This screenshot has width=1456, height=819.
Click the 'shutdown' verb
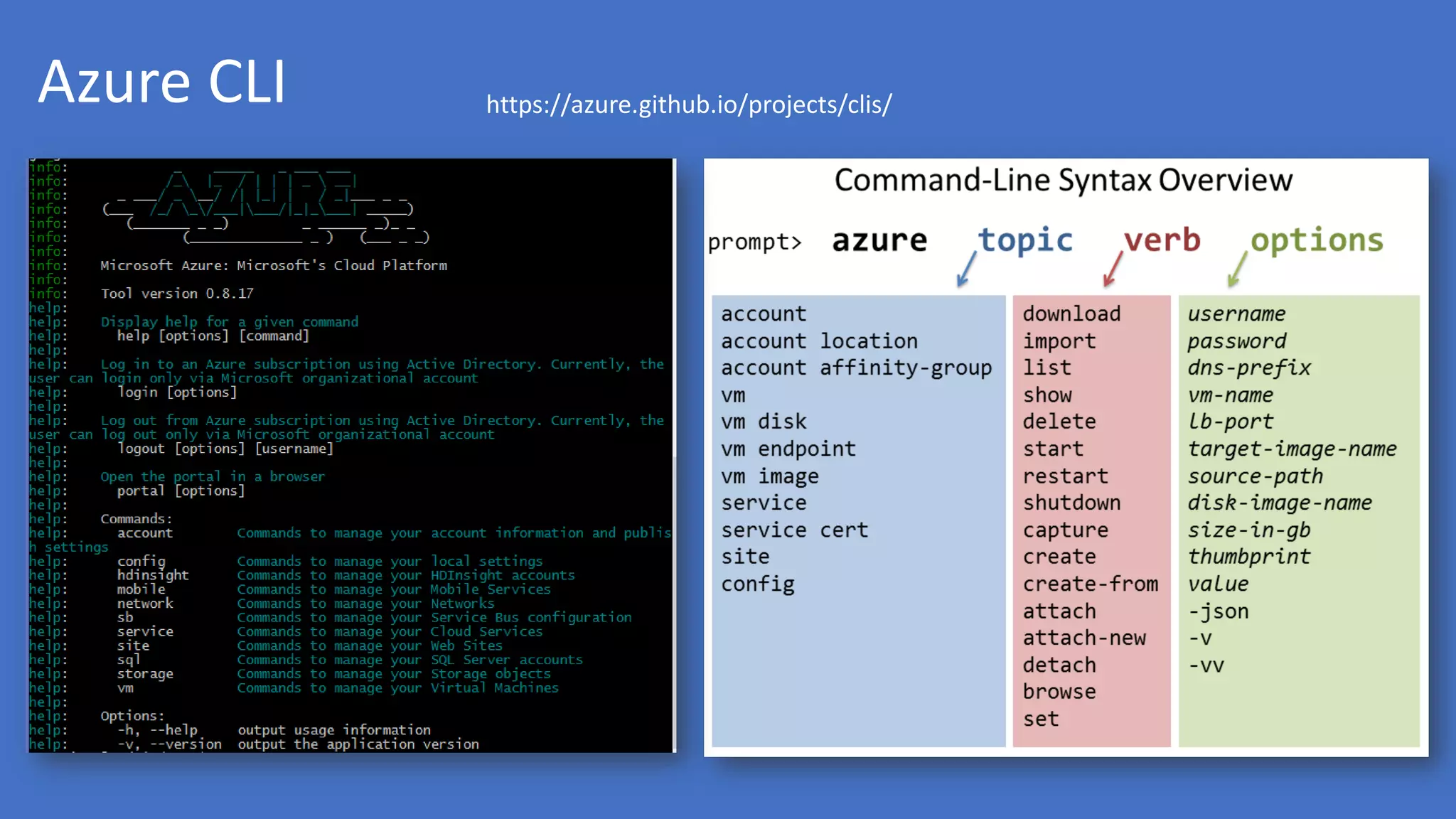pyautogui.click(x=1071, y=503)
